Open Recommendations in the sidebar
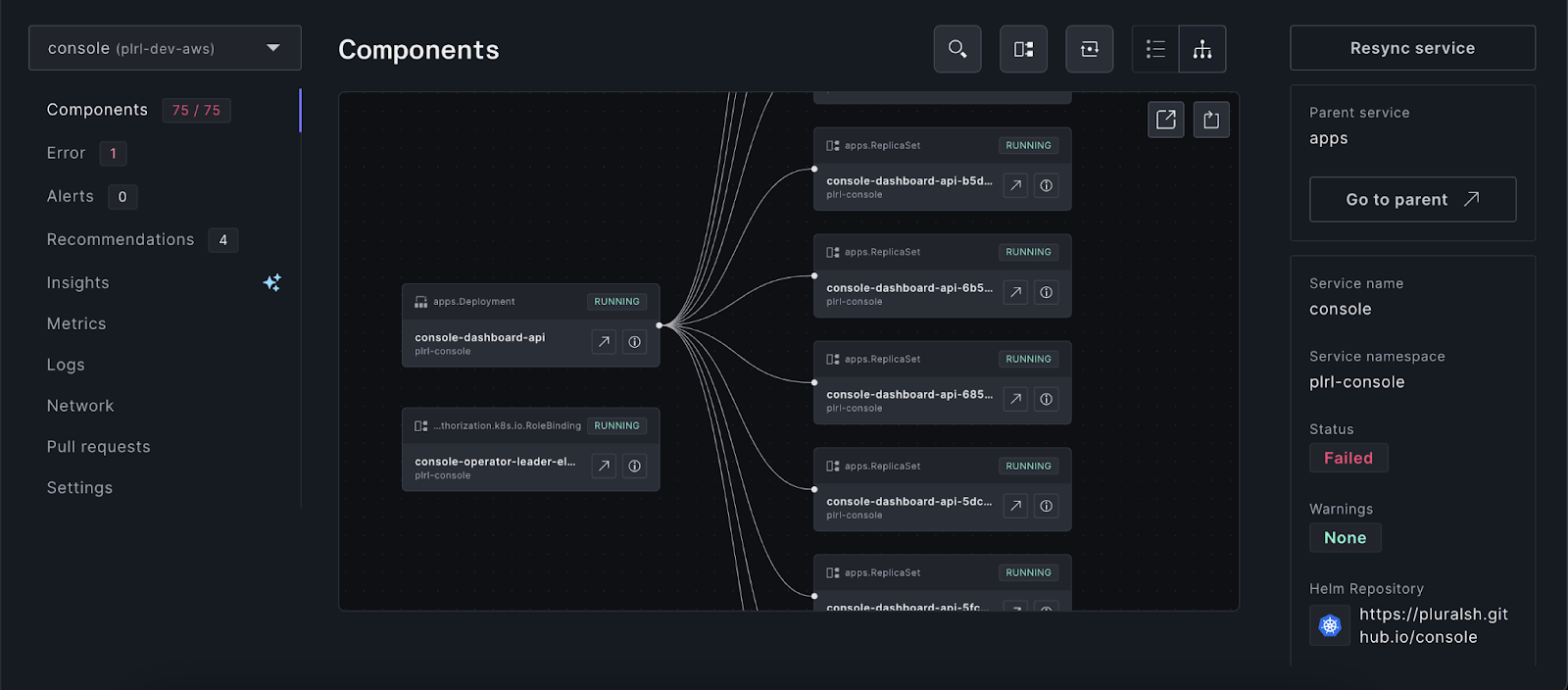The height and width of the screenshot is (690, 1568). point(121,239)
